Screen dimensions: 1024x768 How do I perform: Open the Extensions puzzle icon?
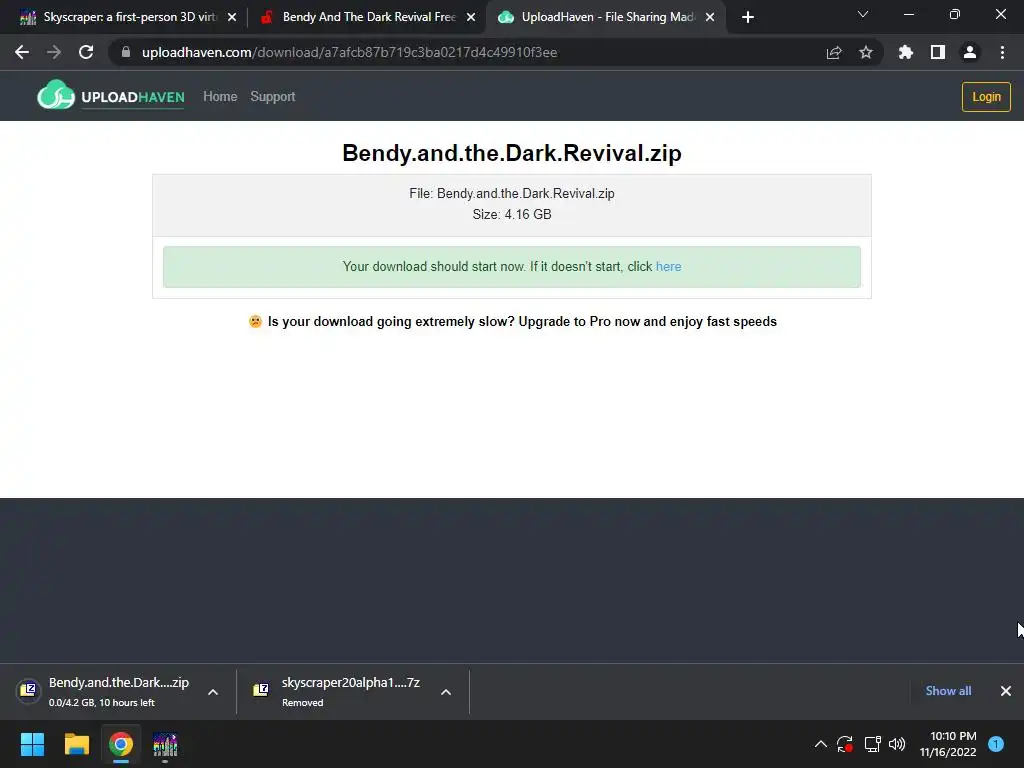click(906, 52)
